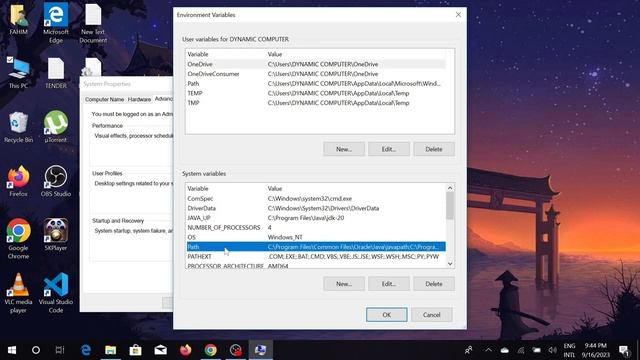Confirm Environment Variables with OK
Viewport: 640px width, 360px height.
pos(387,315)
